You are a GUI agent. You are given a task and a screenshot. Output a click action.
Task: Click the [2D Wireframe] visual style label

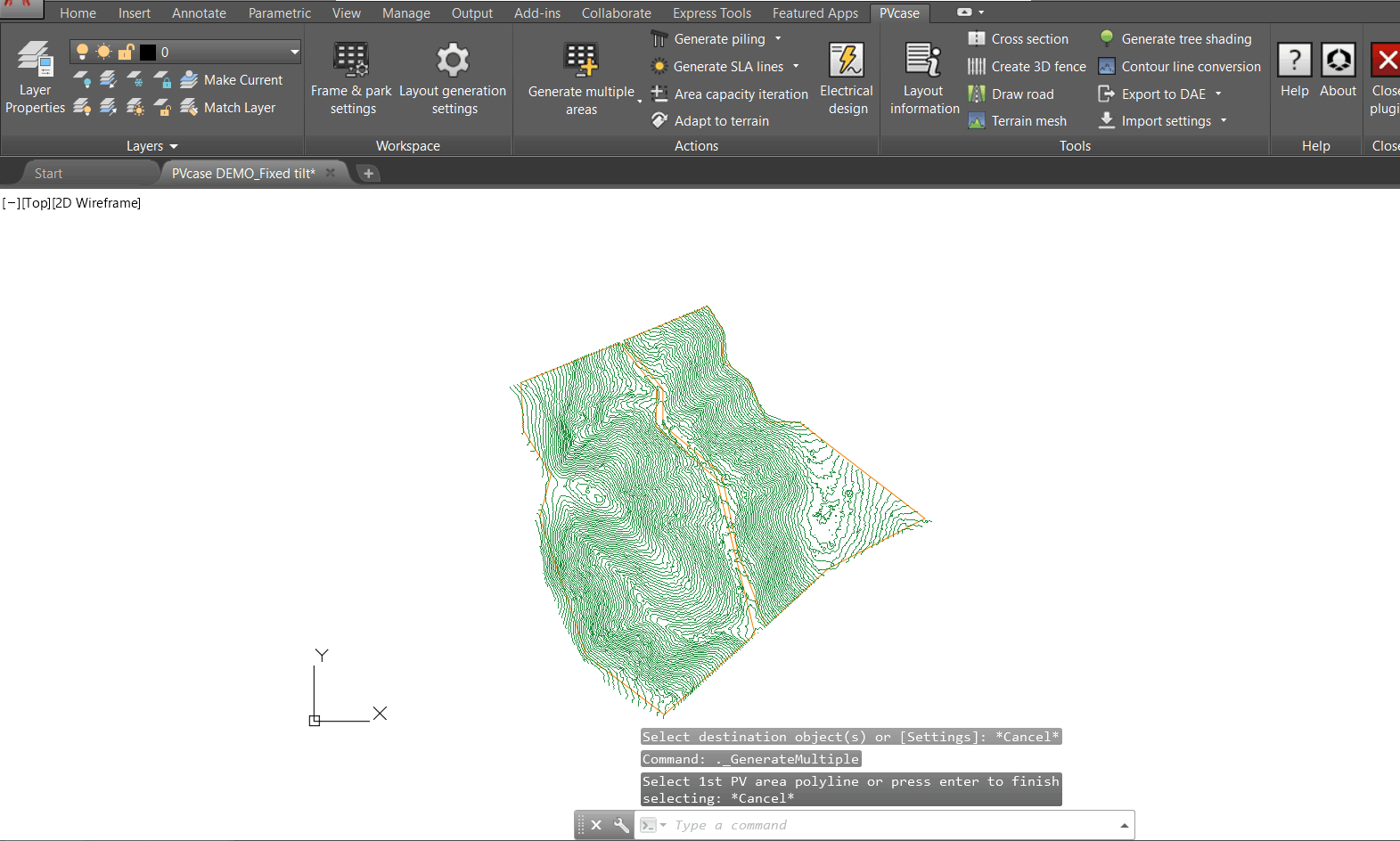96,203
